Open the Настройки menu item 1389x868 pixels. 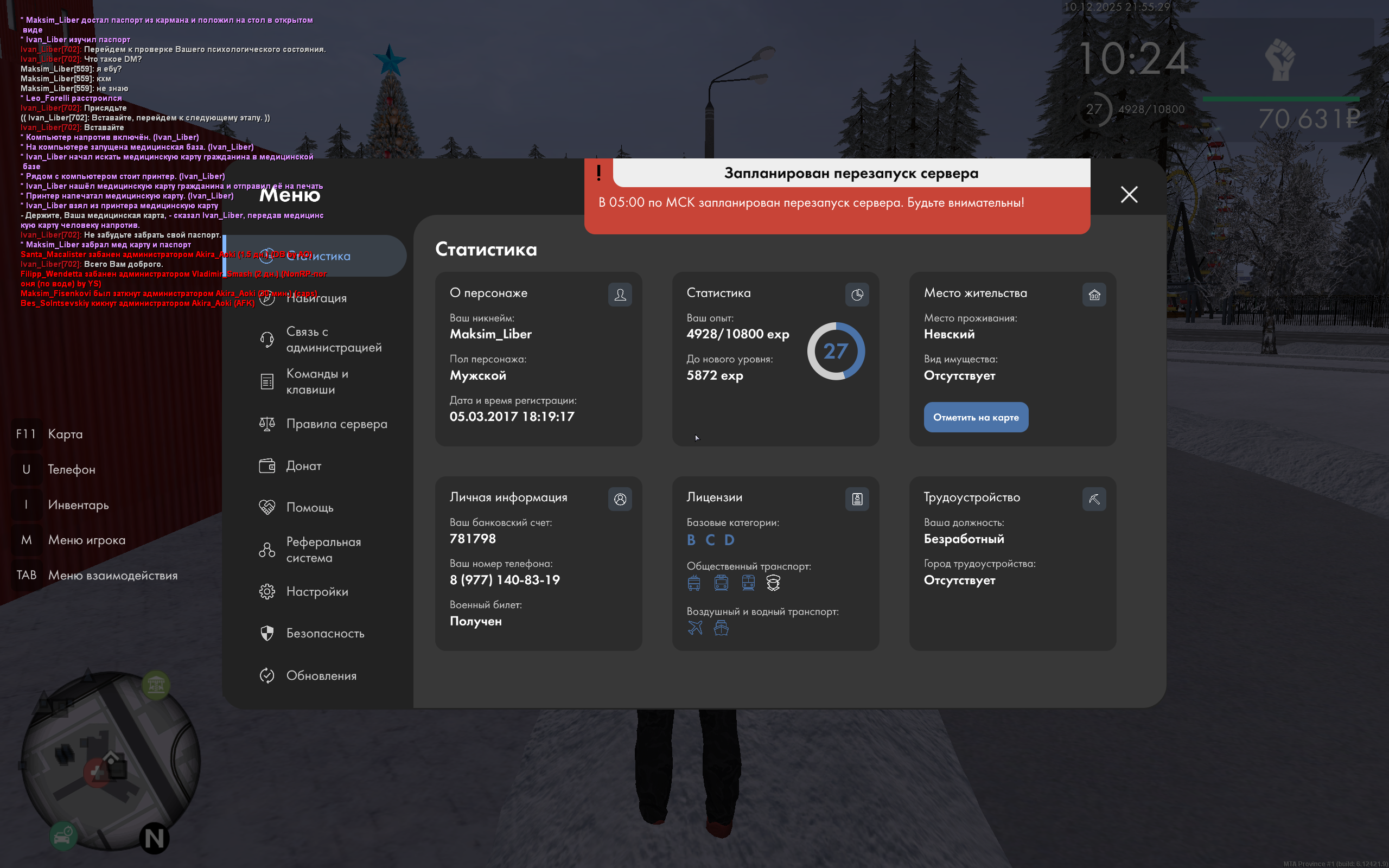tap(317, 591)
